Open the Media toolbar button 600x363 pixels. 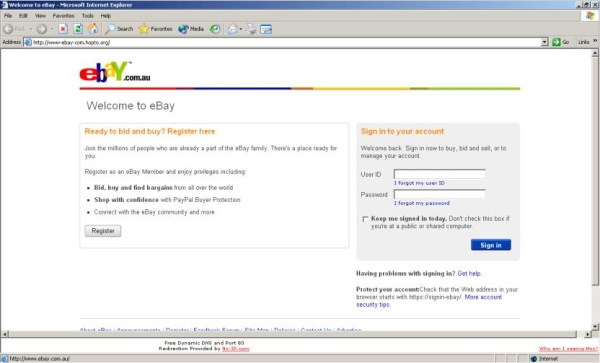pos(191,29)
